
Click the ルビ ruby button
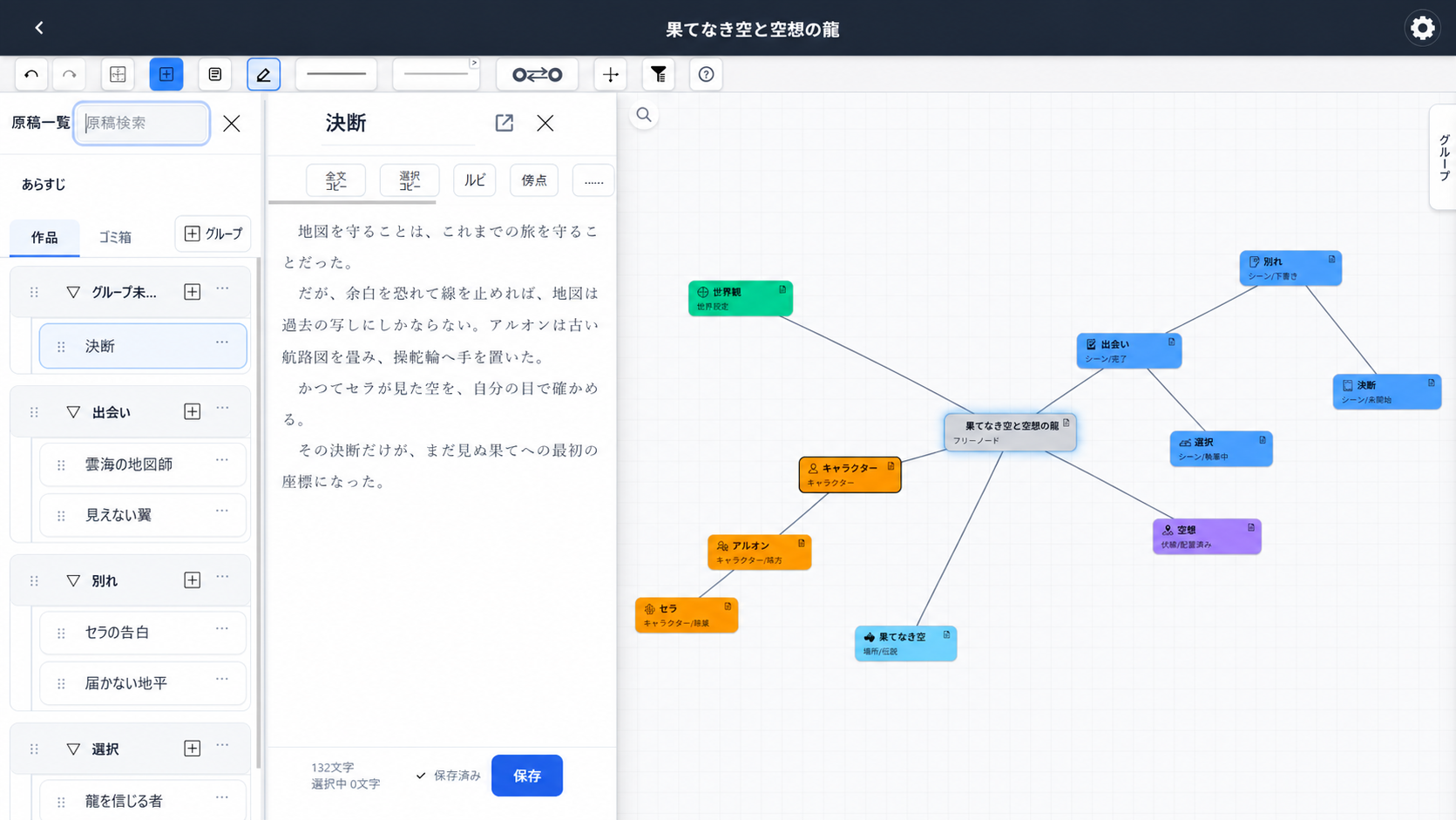(x=475, y=180)
